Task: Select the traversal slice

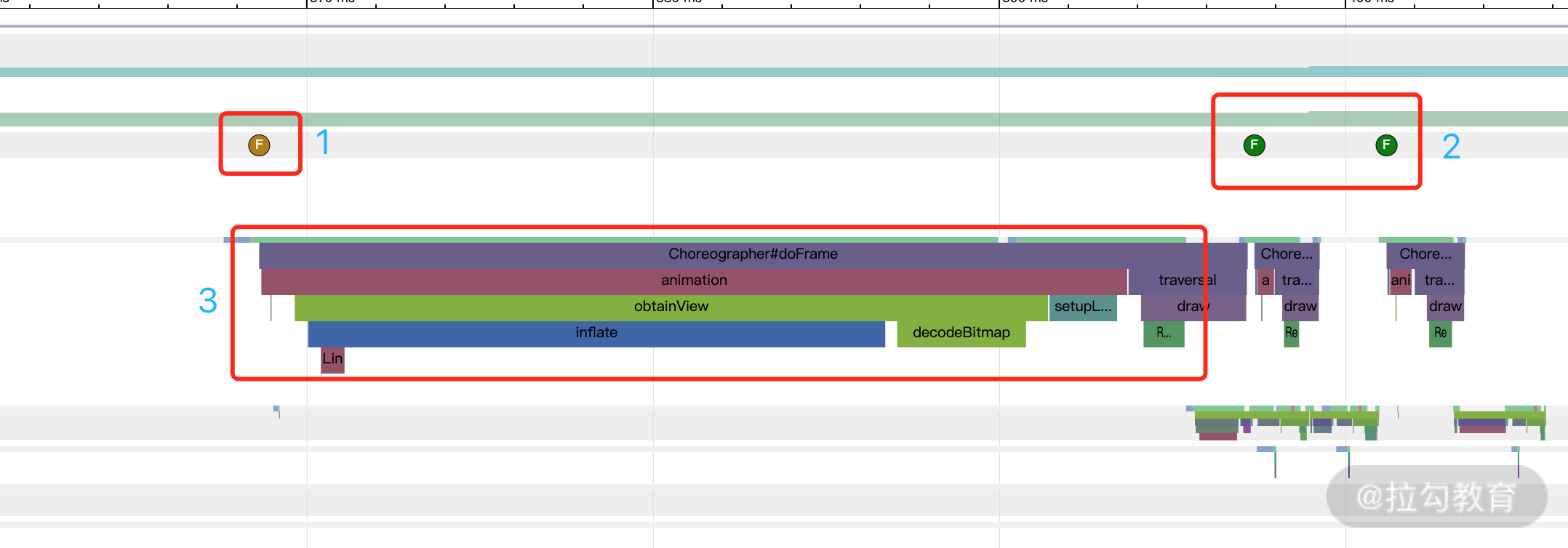Action: 1187,281
